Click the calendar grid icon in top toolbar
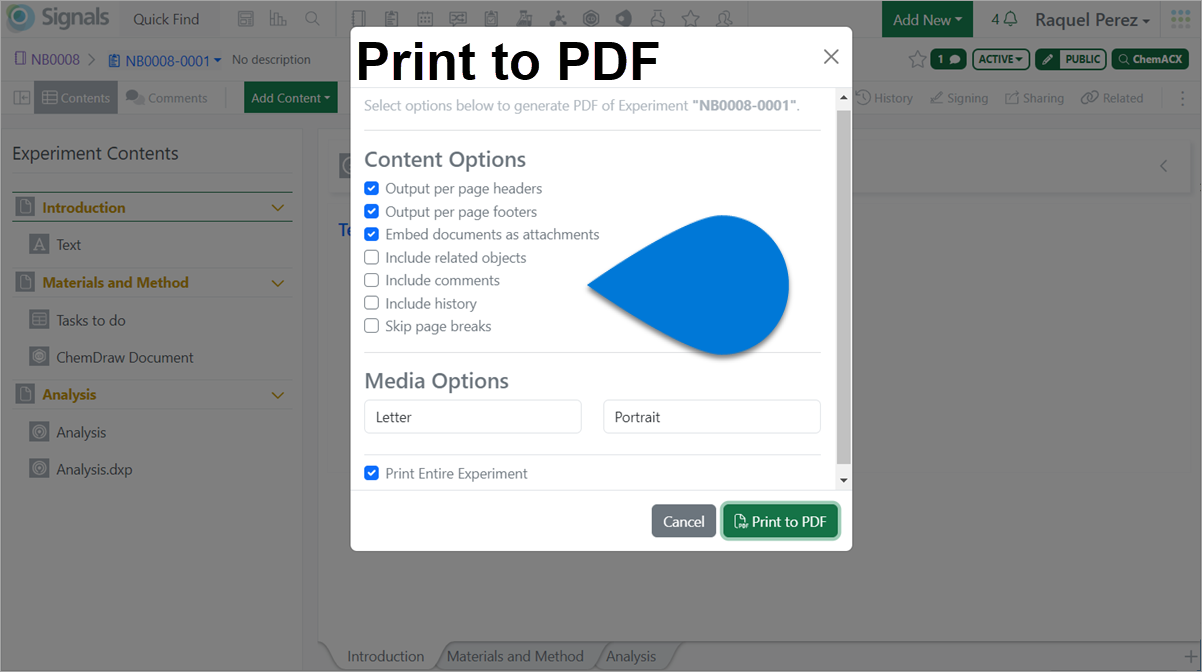The width and height of the screenshot is (1202, 672). coord(424,19)
